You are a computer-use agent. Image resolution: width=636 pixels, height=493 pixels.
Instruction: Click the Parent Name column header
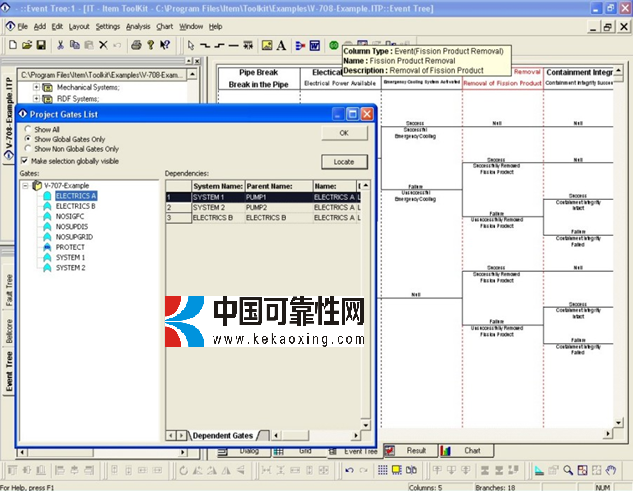pyautogui.click(x=279, y=186)
